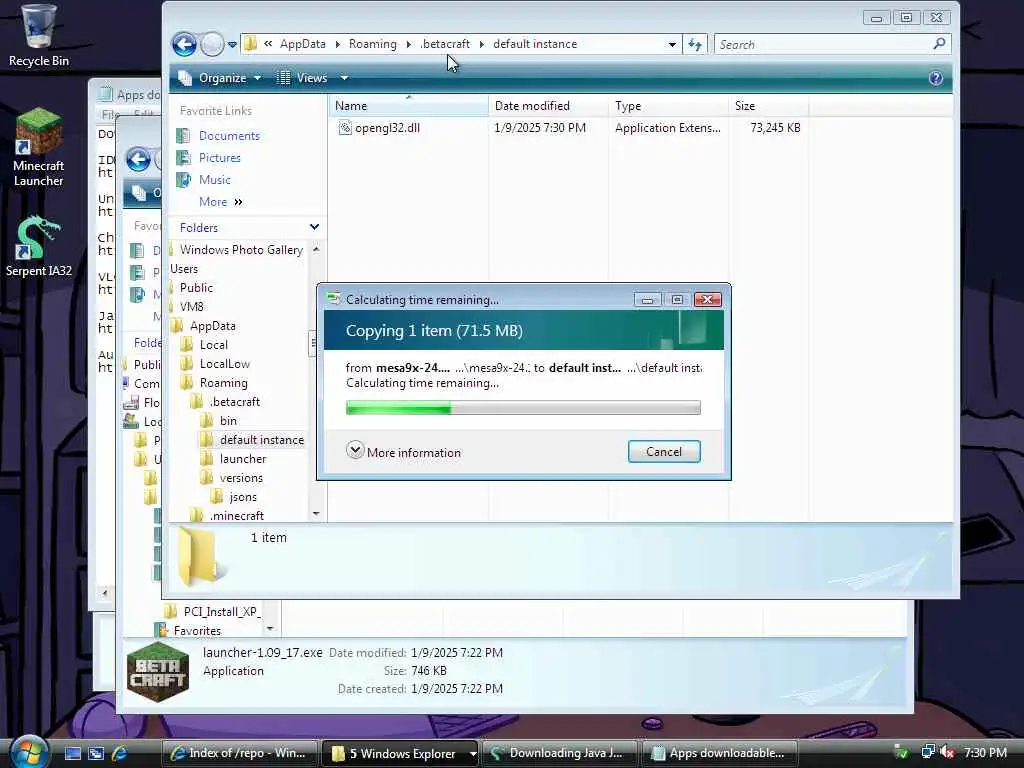Select the Roaming folder in tree
Image resolution: width=1024 pixels, height=768 pixels.
click(x=223, y=383)
